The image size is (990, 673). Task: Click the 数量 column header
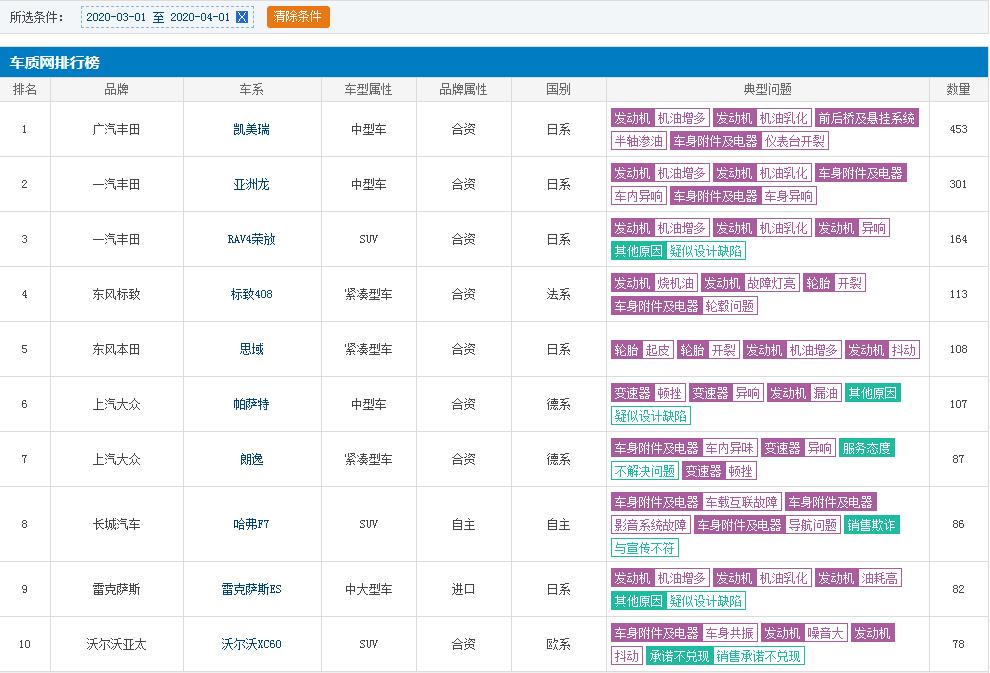[x=958, y=89]
